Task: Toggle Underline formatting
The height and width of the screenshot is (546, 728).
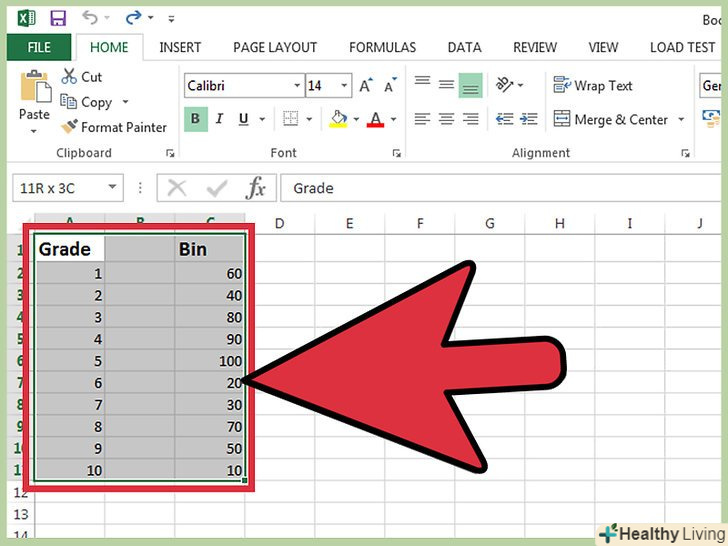Action: [x=243, y=119]
